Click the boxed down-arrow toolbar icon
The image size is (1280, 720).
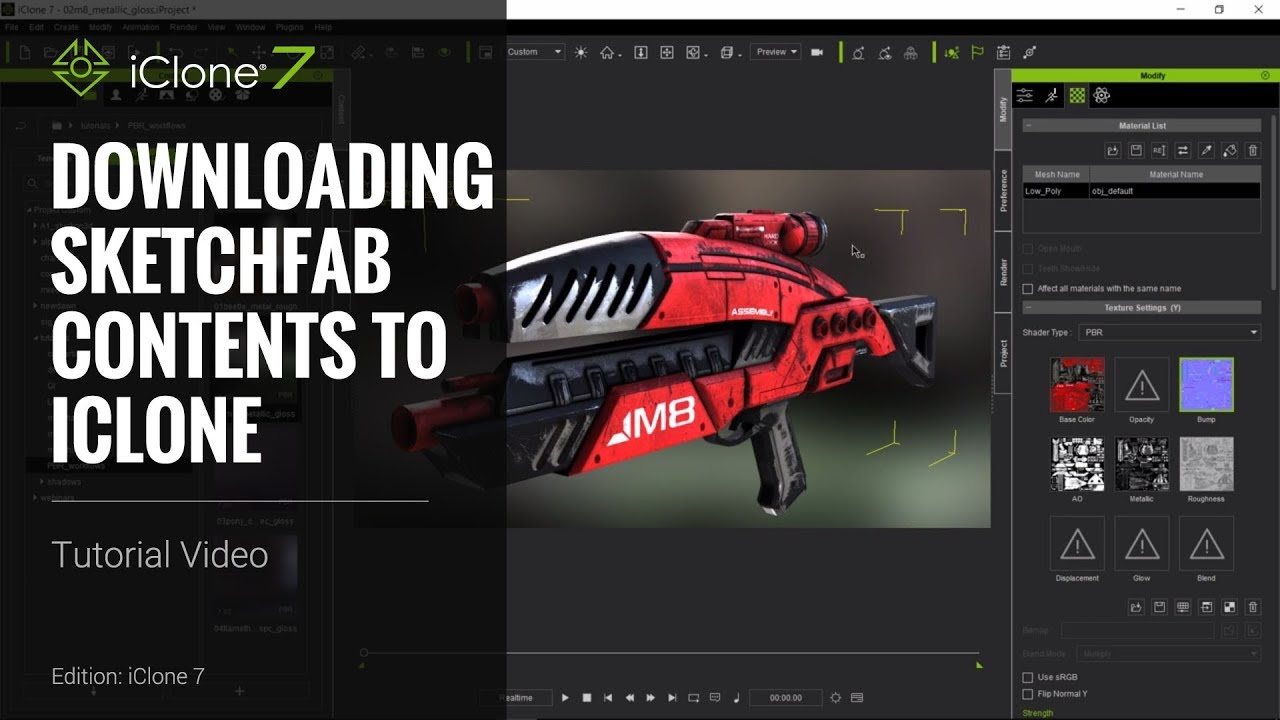(641, 52)
